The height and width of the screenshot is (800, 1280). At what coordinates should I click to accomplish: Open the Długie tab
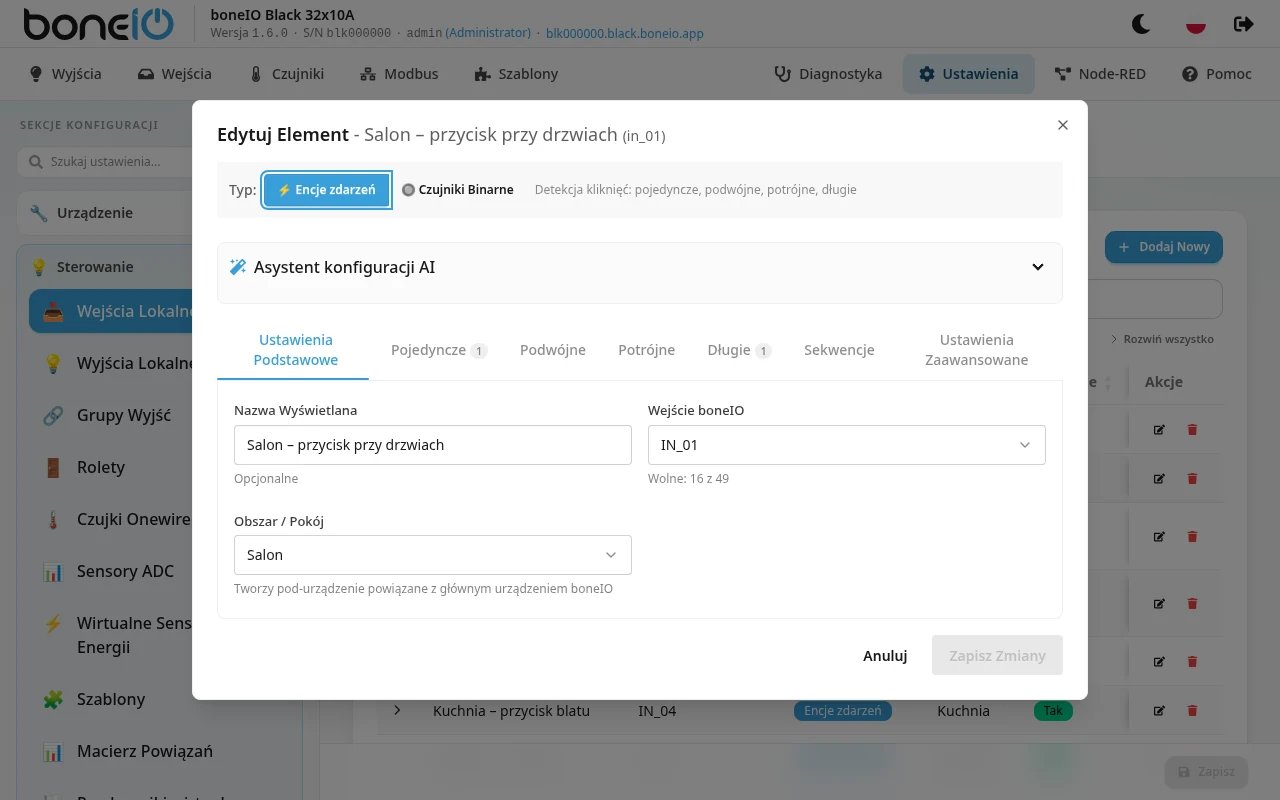[739, 350]
